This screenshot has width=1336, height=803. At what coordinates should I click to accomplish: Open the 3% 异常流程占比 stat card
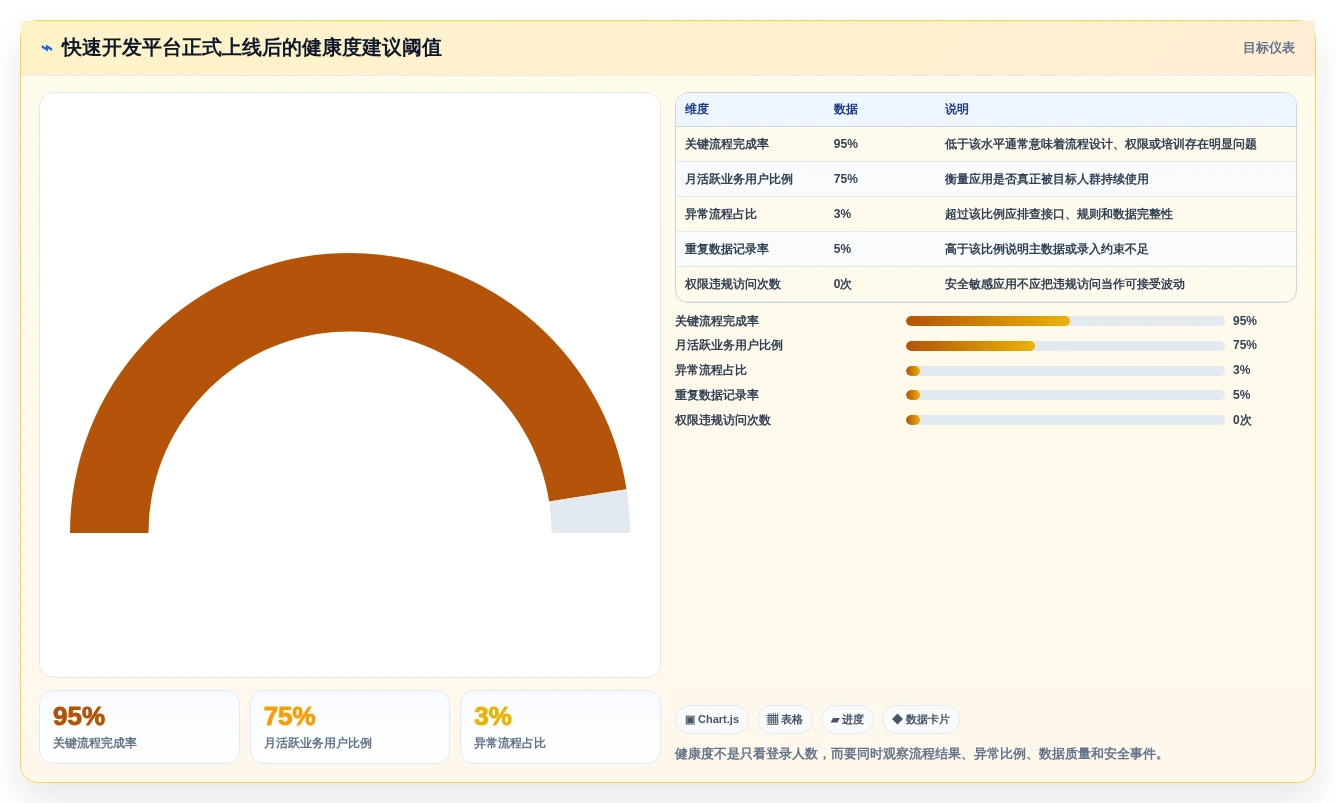click(x=560, y=727)
